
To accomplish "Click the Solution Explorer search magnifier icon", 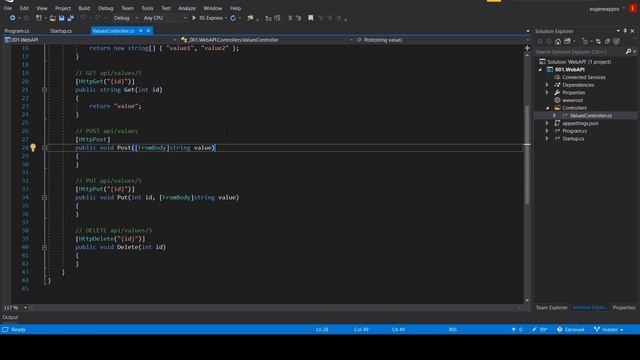I will point(628,52).
